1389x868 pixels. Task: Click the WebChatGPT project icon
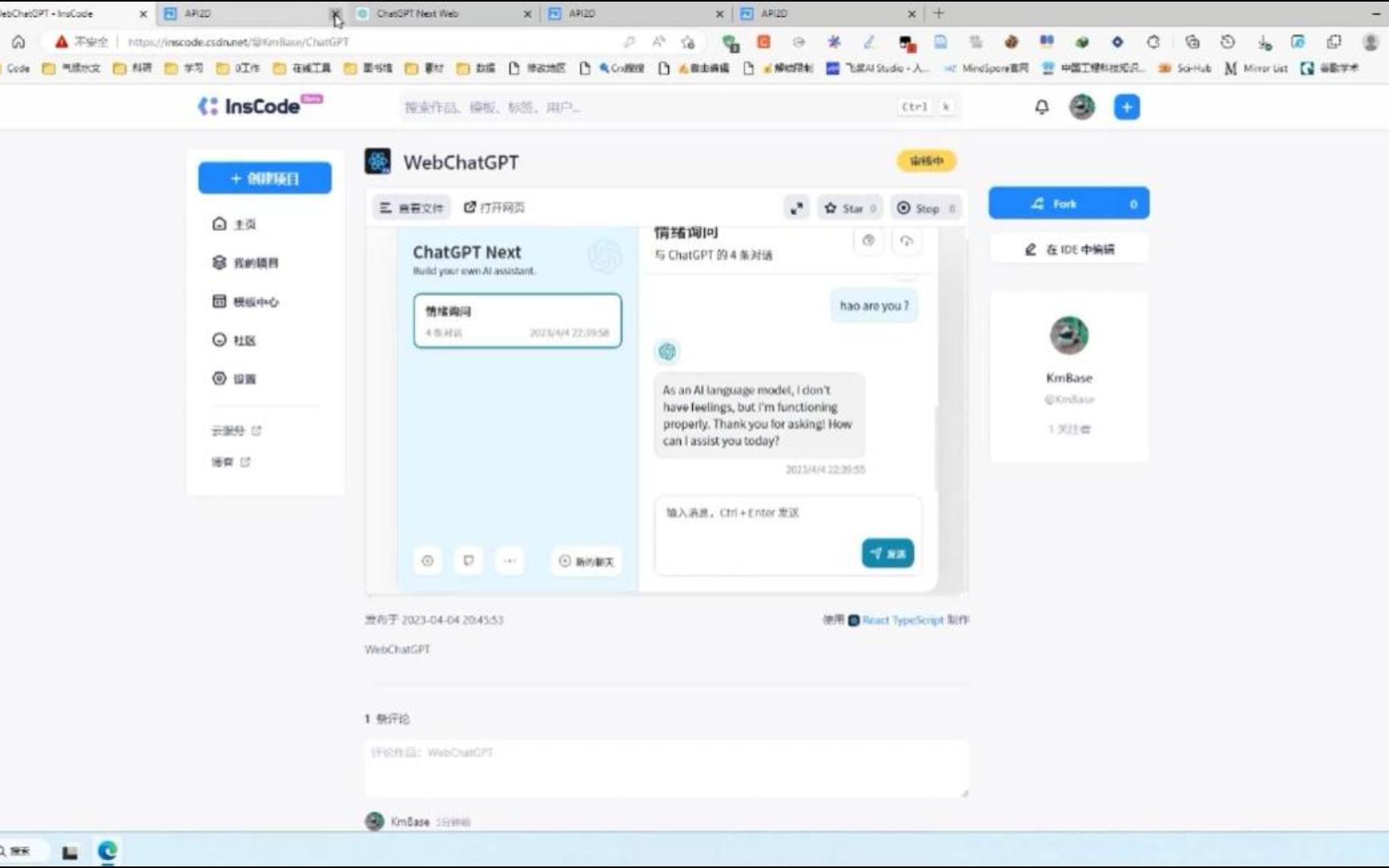coord(378,162)
